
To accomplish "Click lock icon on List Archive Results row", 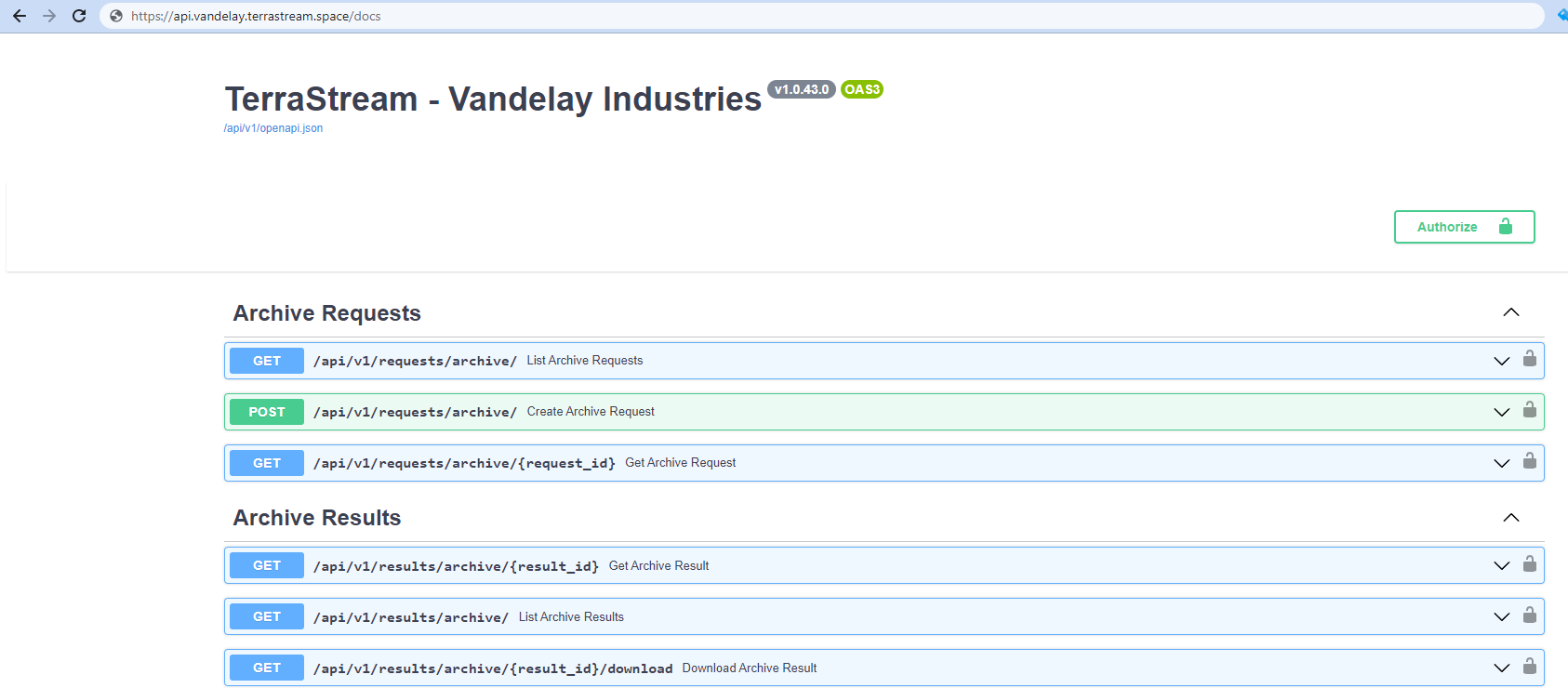I will click(1530, 615).
